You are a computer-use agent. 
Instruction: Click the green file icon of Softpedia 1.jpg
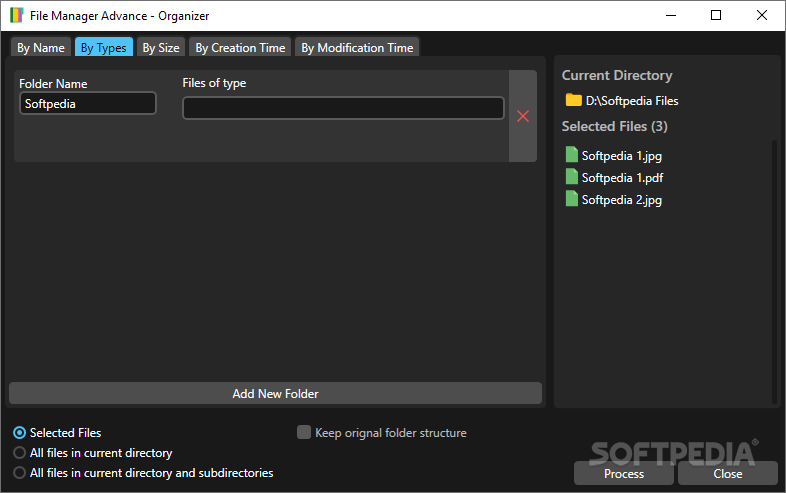click(x=571, y=154)
